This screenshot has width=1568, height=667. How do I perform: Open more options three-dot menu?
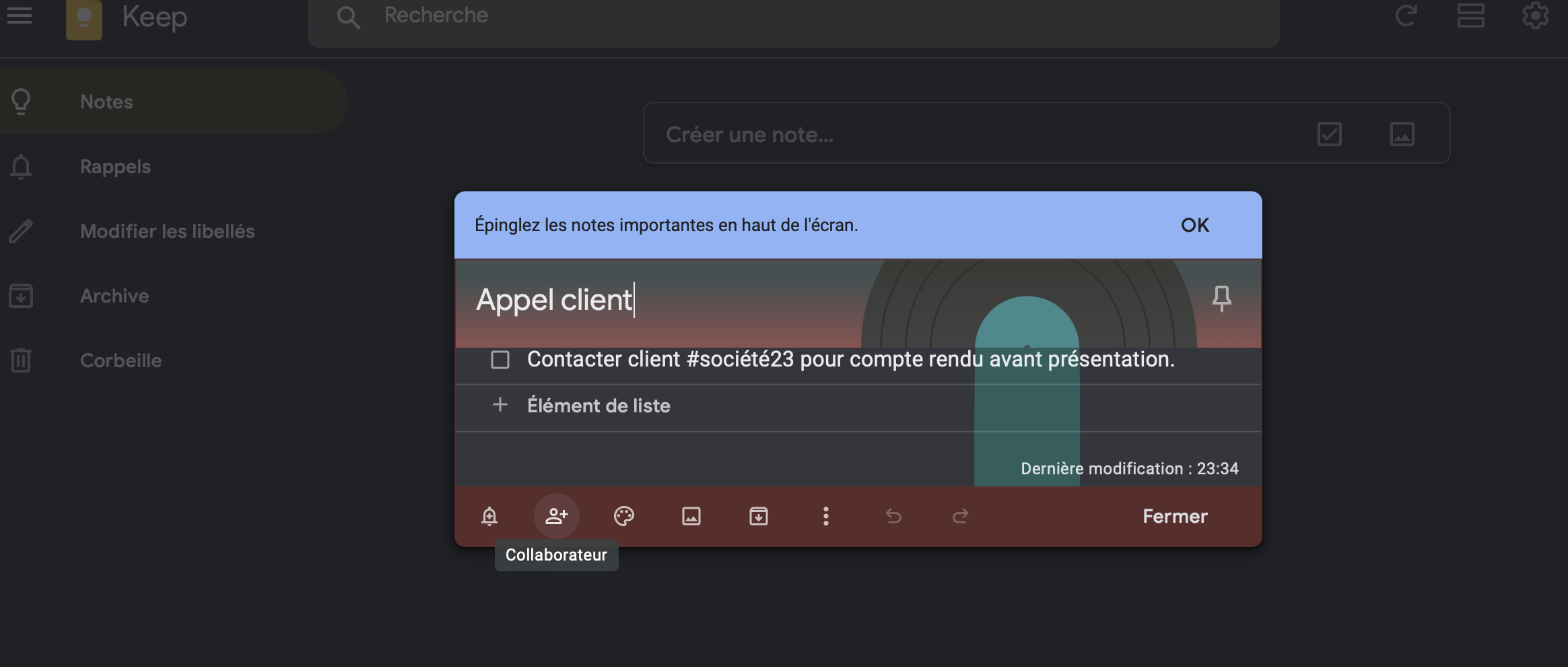click(826, 516)
